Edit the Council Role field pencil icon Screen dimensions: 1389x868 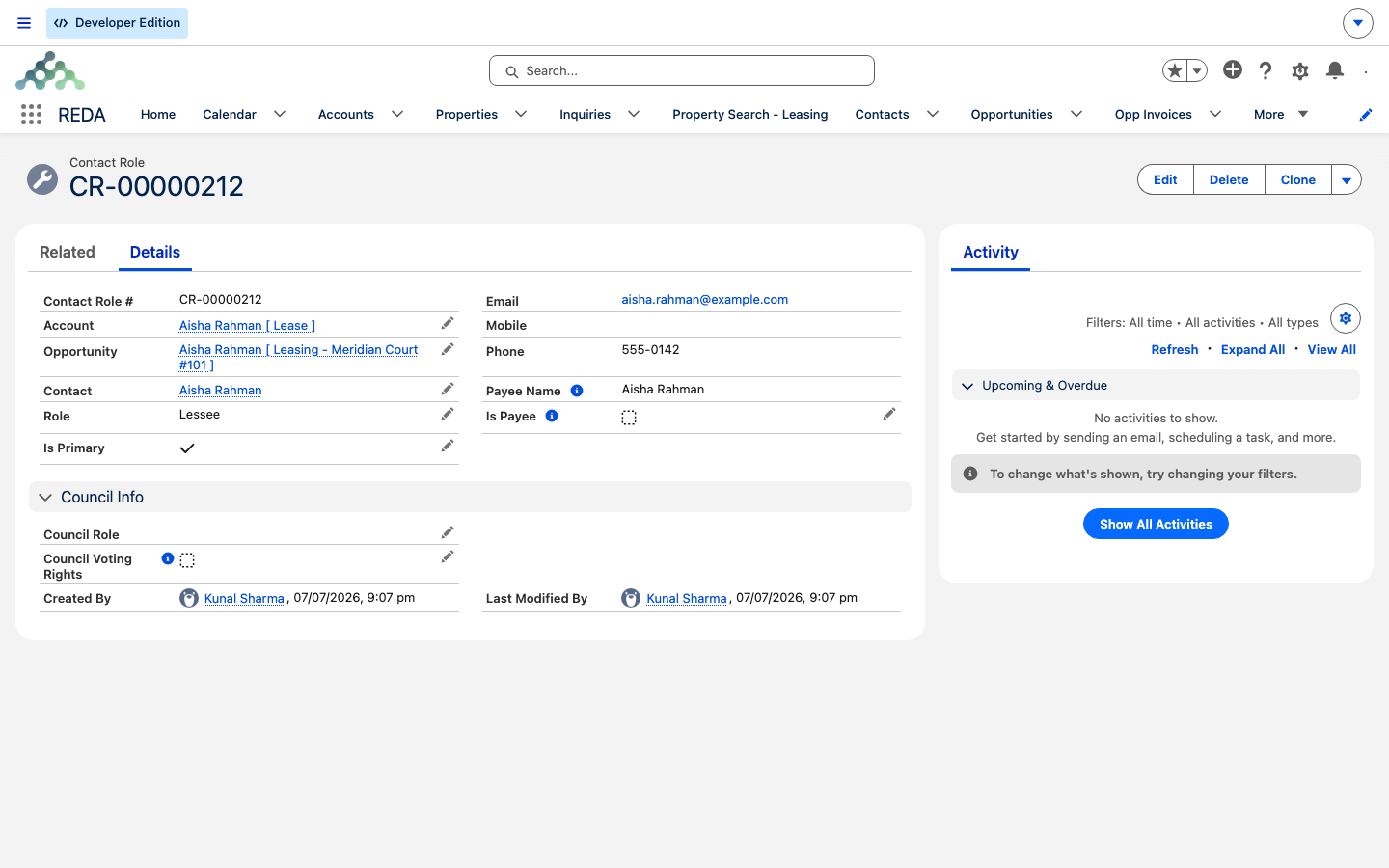click(x=448, y=533)
